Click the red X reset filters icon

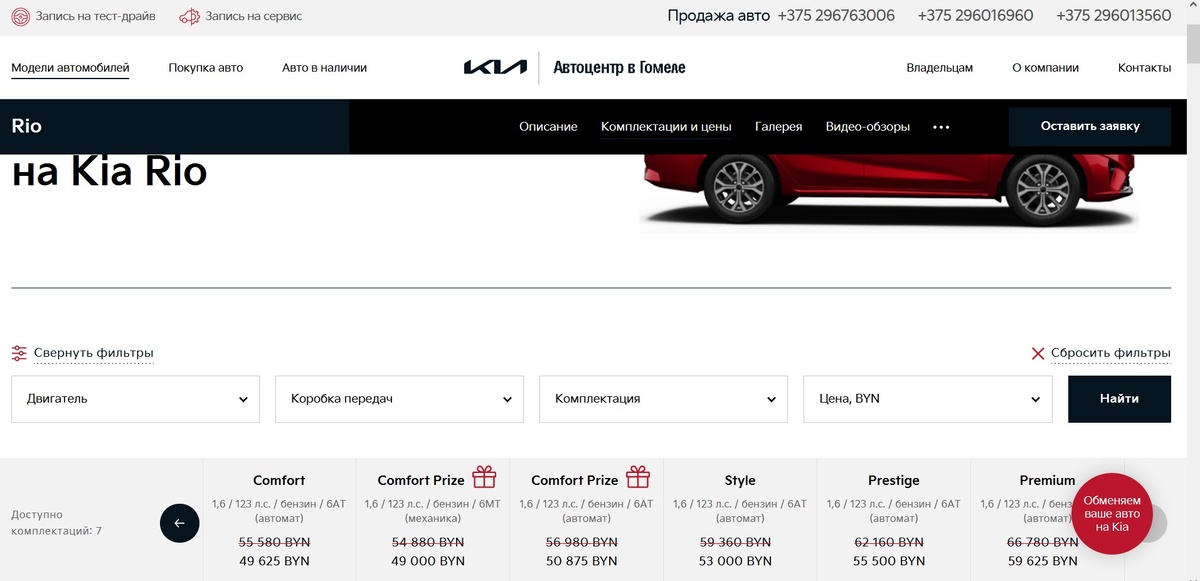pyautogui.click(x=1038, y=353)
